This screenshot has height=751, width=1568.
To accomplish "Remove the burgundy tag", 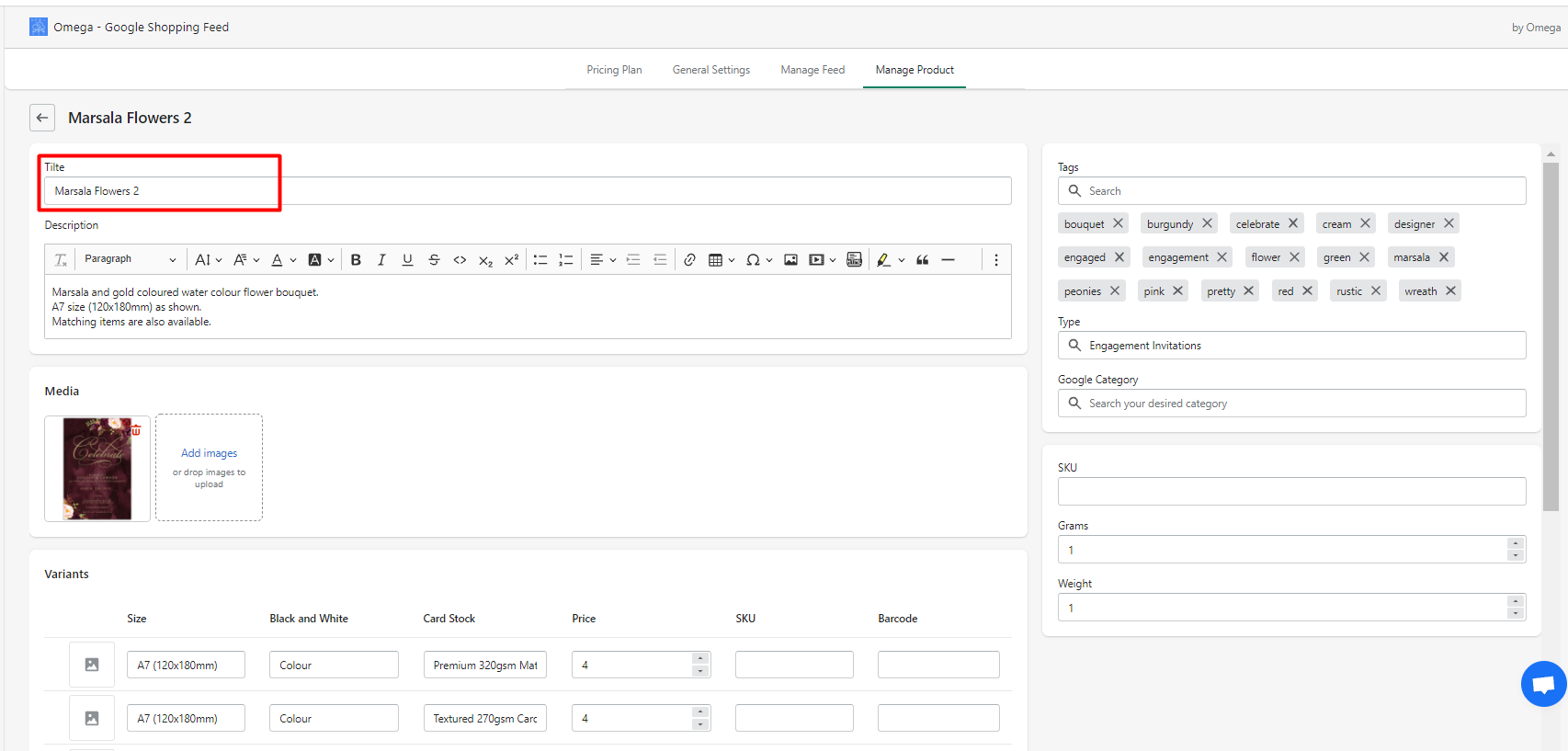I will pyautogui.click(x=1207, y=223).
